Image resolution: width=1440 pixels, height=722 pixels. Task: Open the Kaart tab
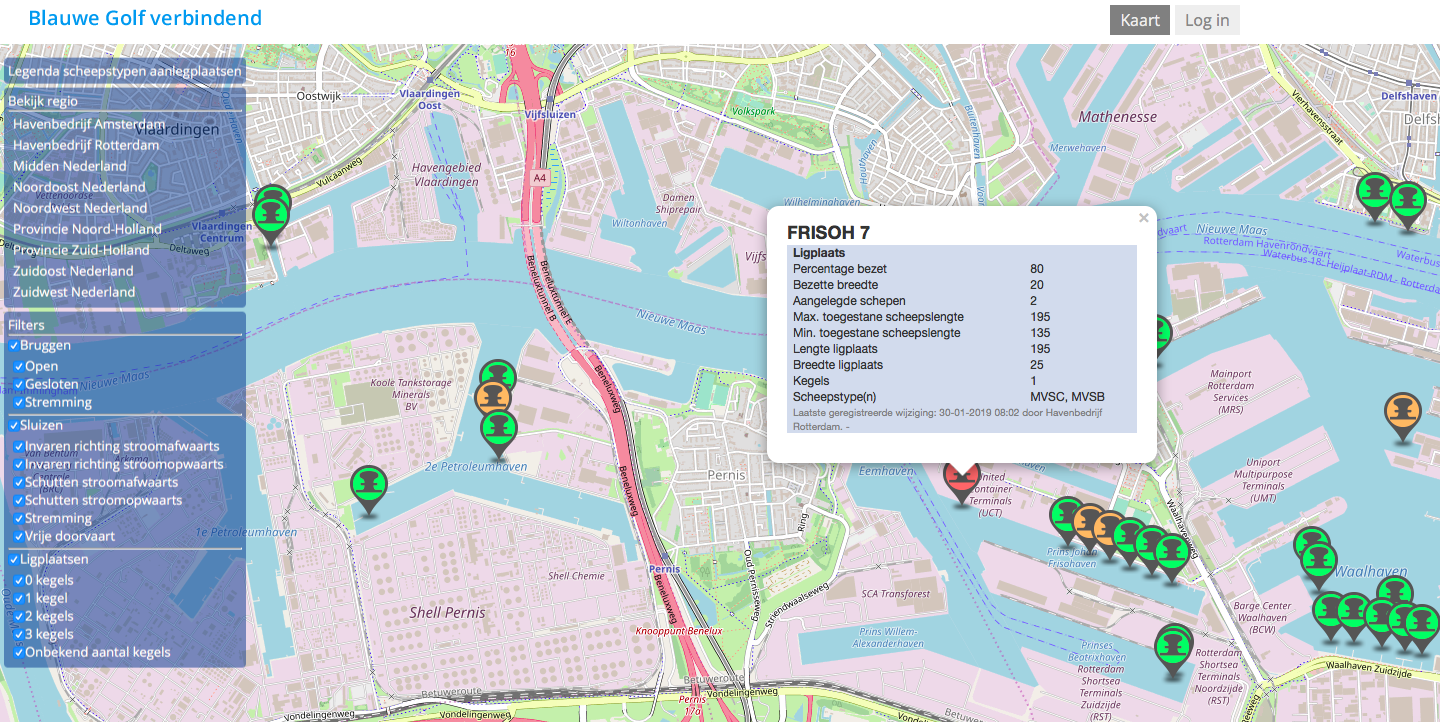(1140, 20)
